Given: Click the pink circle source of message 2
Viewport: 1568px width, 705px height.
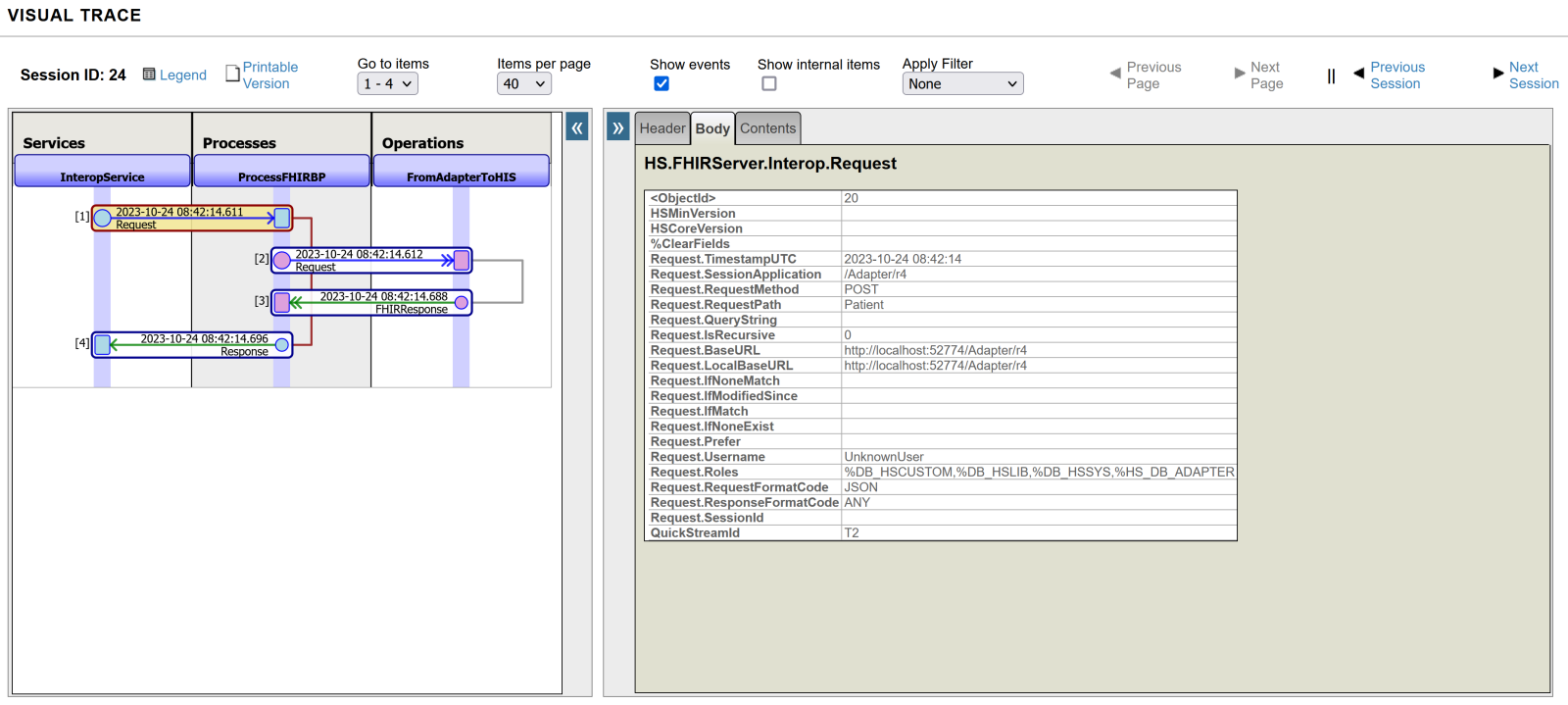Looking at the screenshot, I should [x=282, y=260].
